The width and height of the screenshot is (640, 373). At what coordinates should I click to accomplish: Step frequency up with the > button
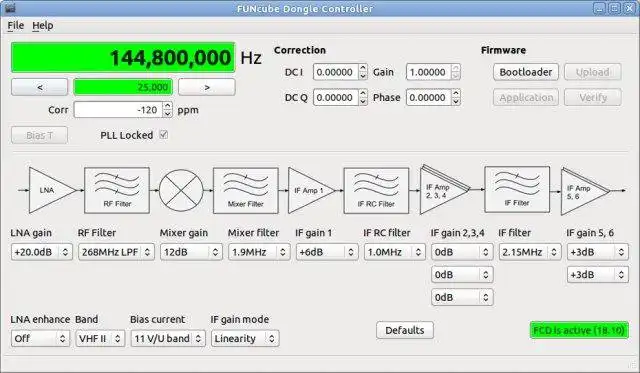(x=207, y=87)
